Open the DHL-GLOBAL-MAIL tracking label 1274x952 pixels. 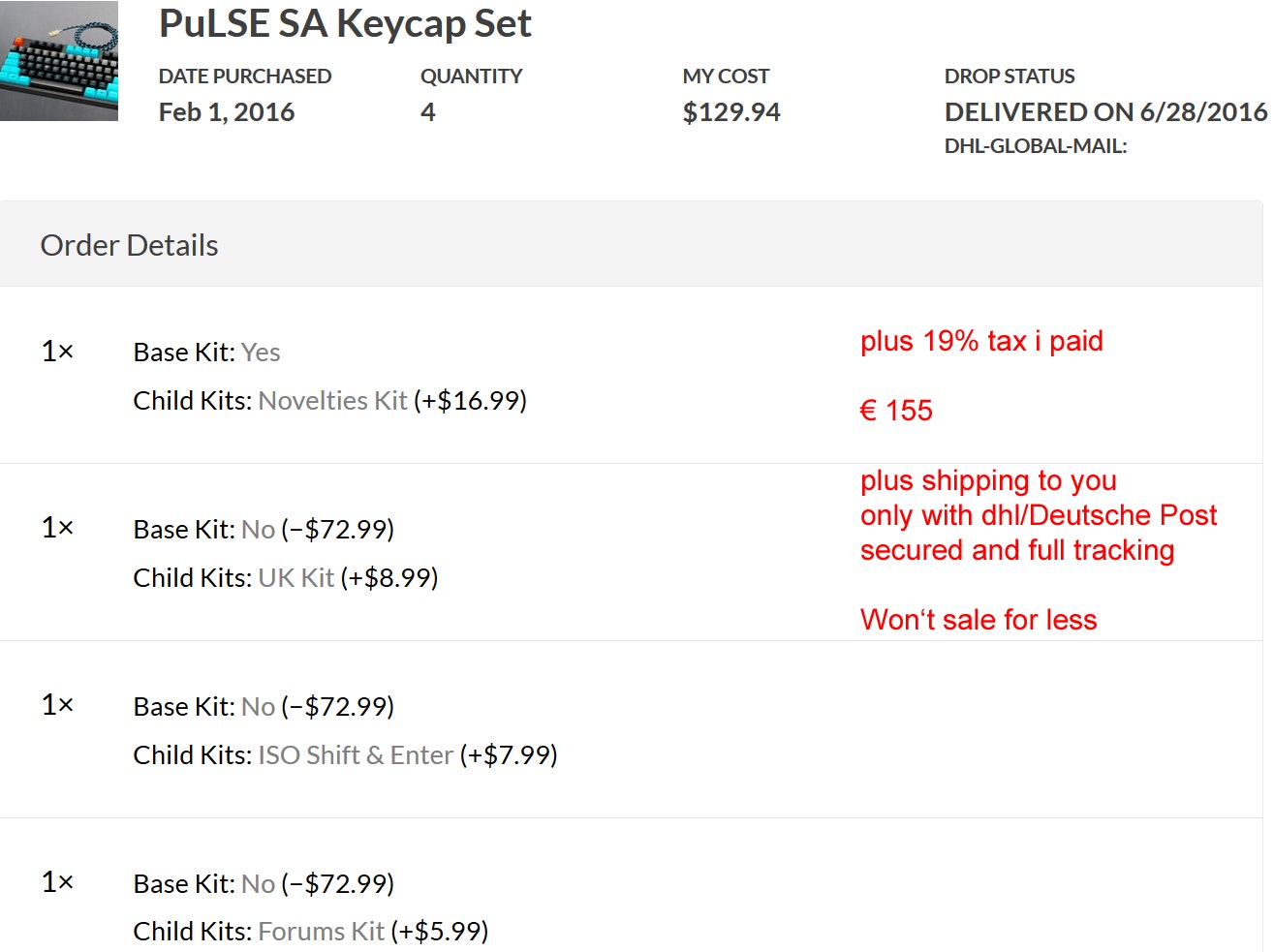[1036, 146]
